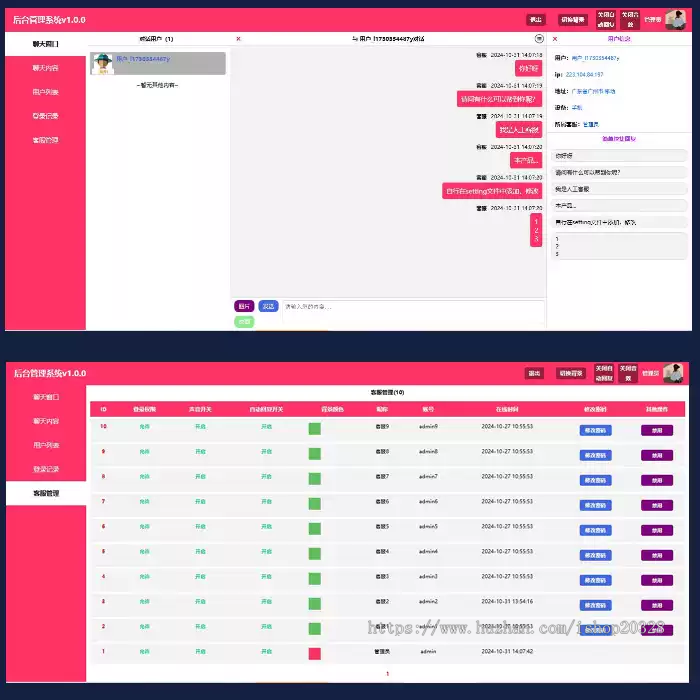Screen dimensions: 700x700
Task: Open 登录记录 in chat window screen sidebar
Action: [45, 116]
